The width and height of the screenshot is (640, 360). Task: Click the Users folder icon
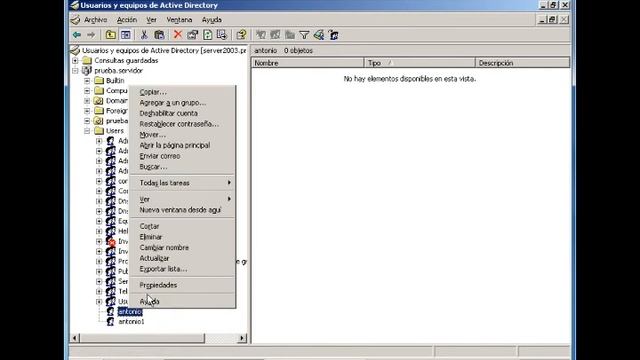tap(99, 131)
